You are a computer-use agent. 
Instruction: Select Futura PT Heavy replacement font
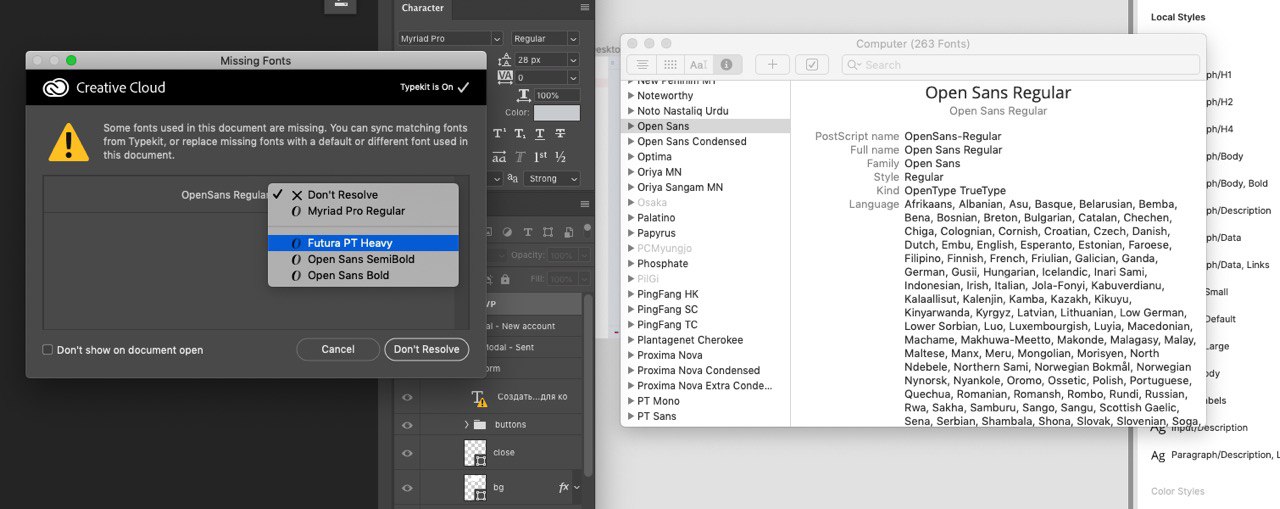(x=364, y=243)
